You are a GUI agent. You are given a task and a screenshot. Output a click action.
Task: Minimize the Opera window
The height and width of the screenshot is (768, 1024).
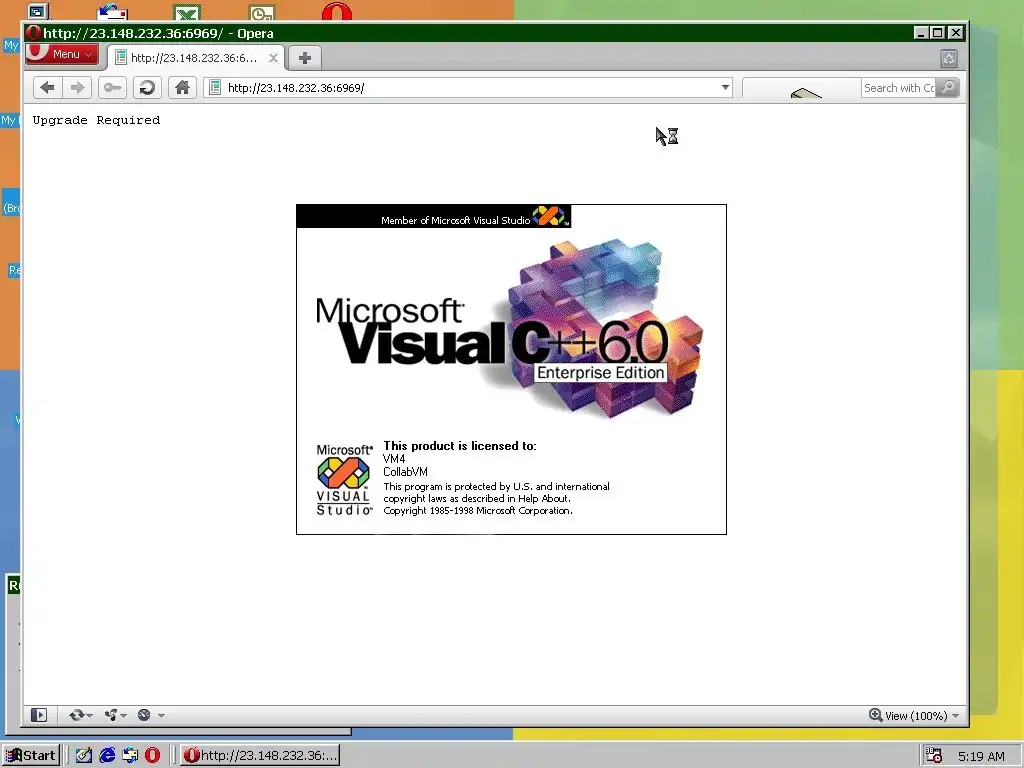(921, 33)
